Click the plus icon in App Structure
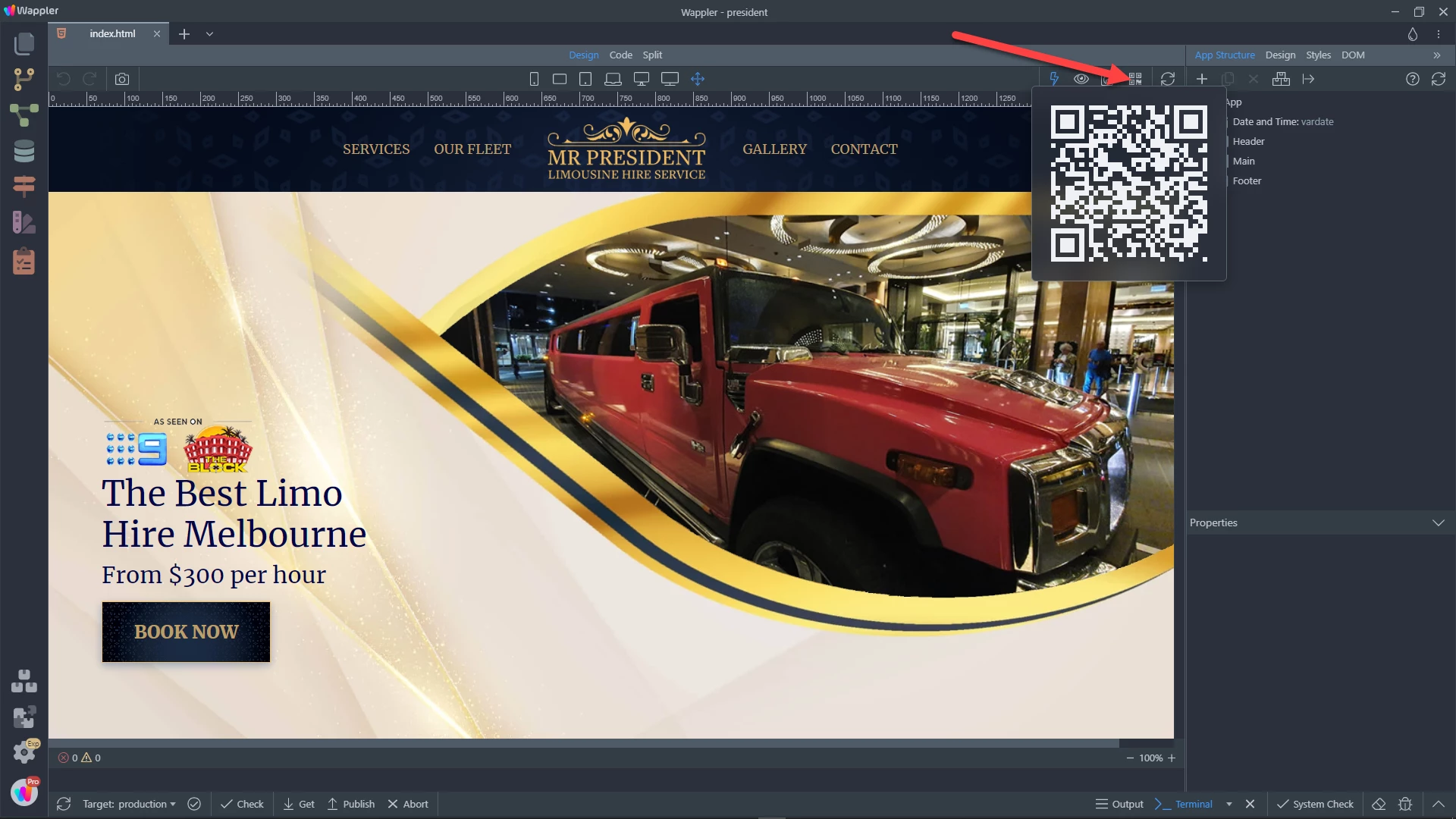Screen dimensions: 1456x819 1202,79
